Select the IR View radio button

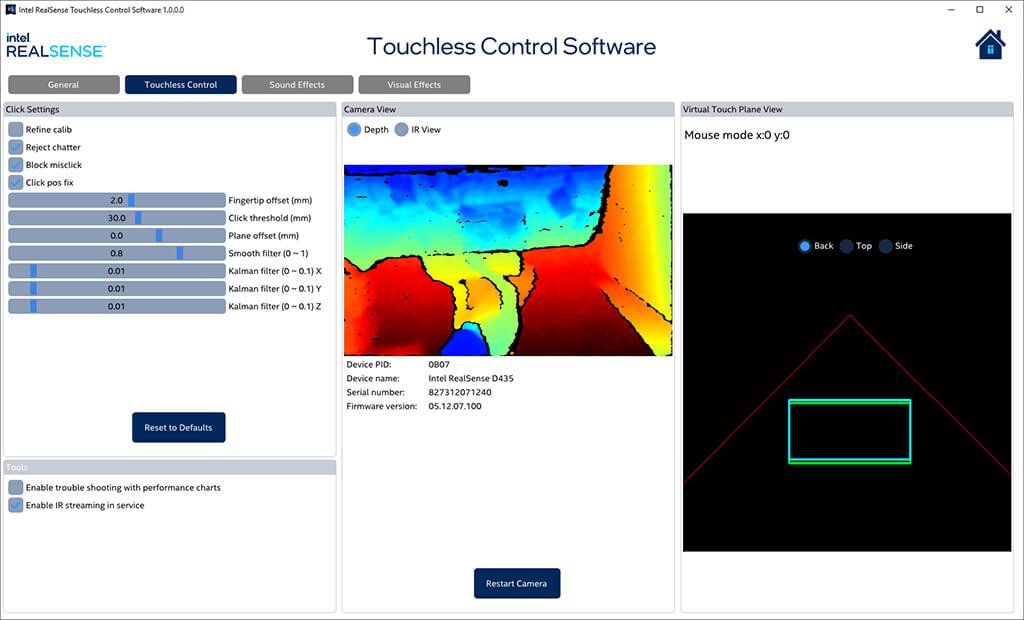click(x=402, y=129)
